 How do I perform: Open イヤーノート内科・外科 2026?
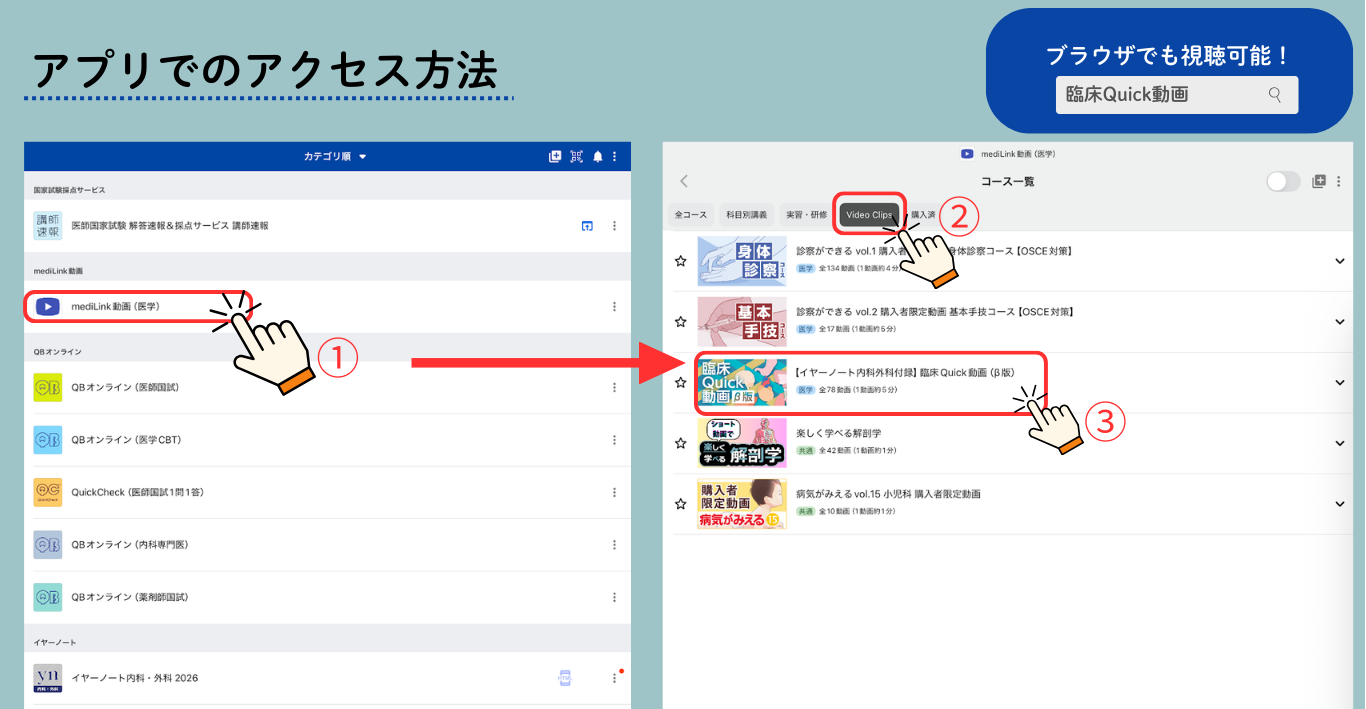click(135, 678)
